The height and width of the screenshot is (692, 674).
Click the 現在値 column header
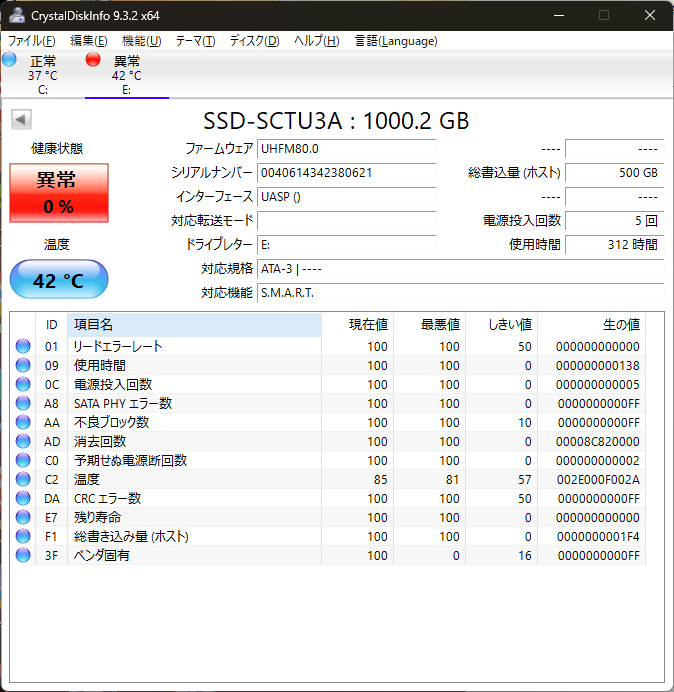point(358,325)
